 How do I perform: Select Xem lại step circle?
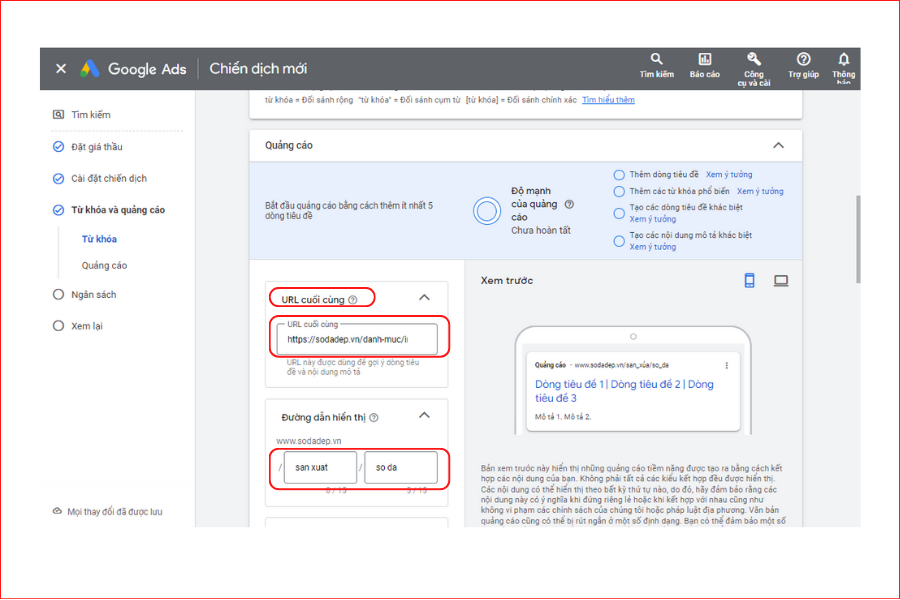click(59, 326)
